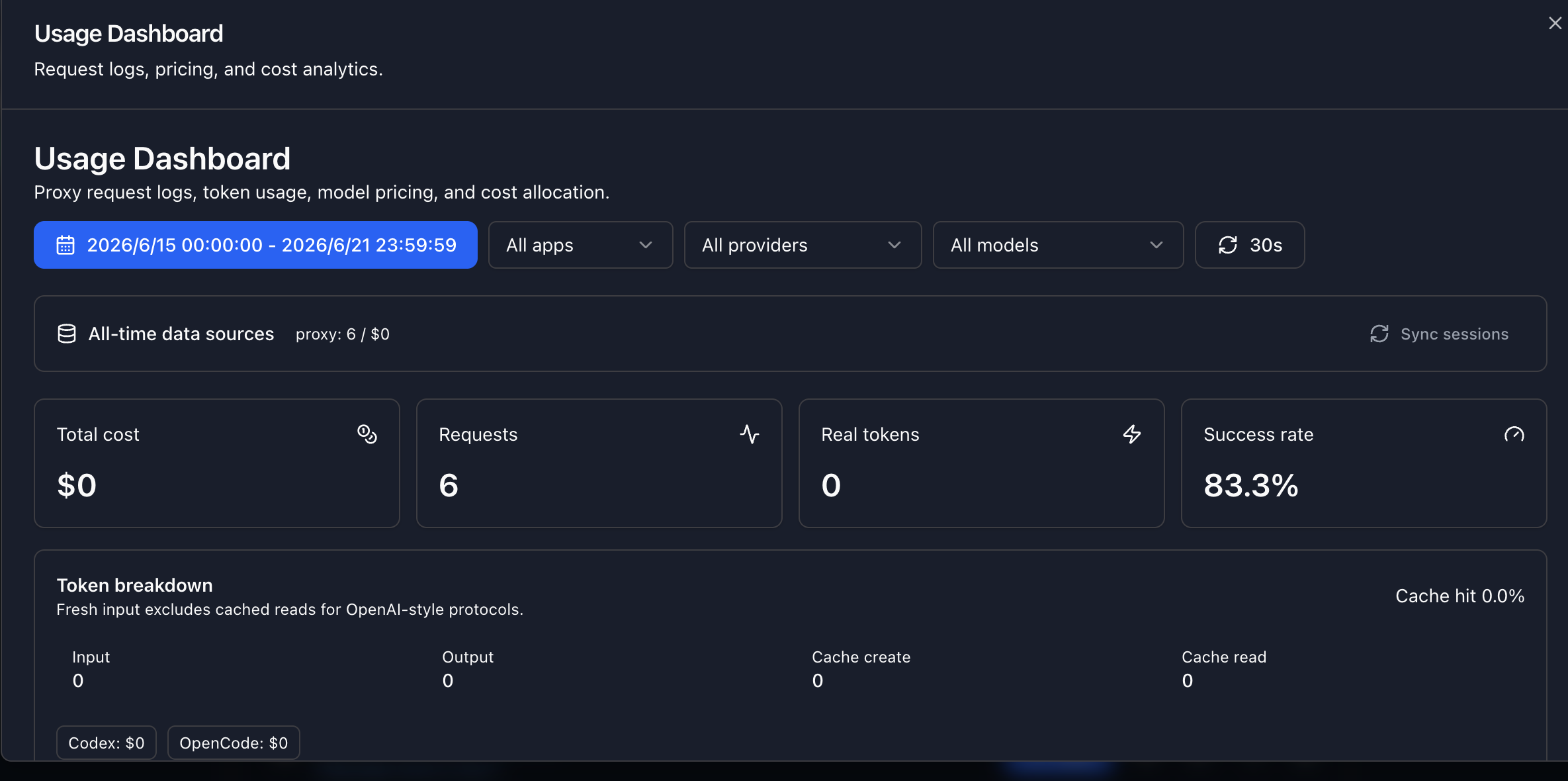Click the chevron arrow in All apps dropdown
The width and height of the screenshot is (1568, 781).
(x=646, y=245)
